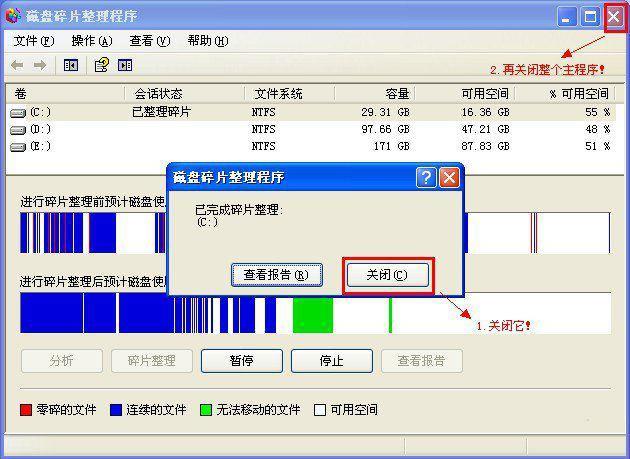The width and height of the screenshot is (630, 459).
Task: Sort by the 可用空间 column header
Action: coord(464,94)
